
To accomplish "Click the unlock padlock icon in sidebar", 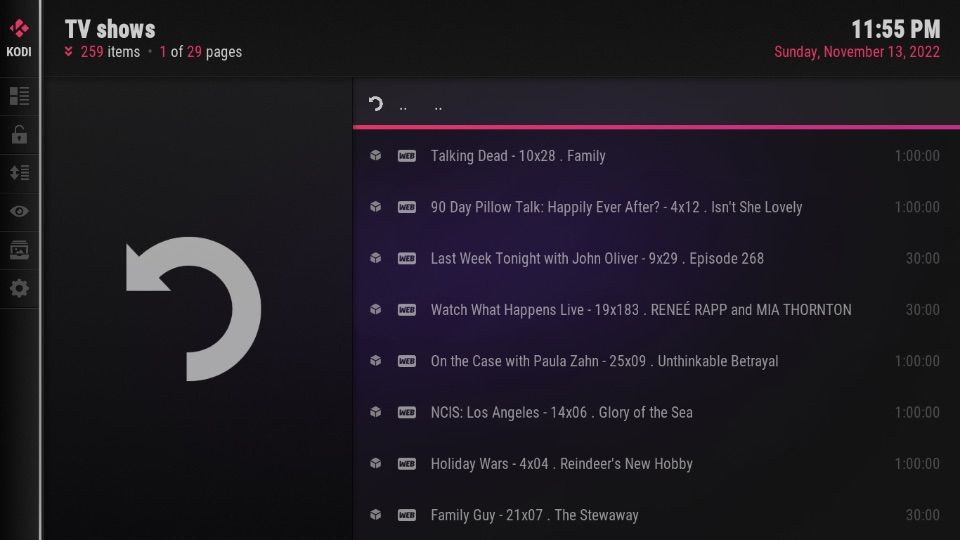I will (19, 134).
